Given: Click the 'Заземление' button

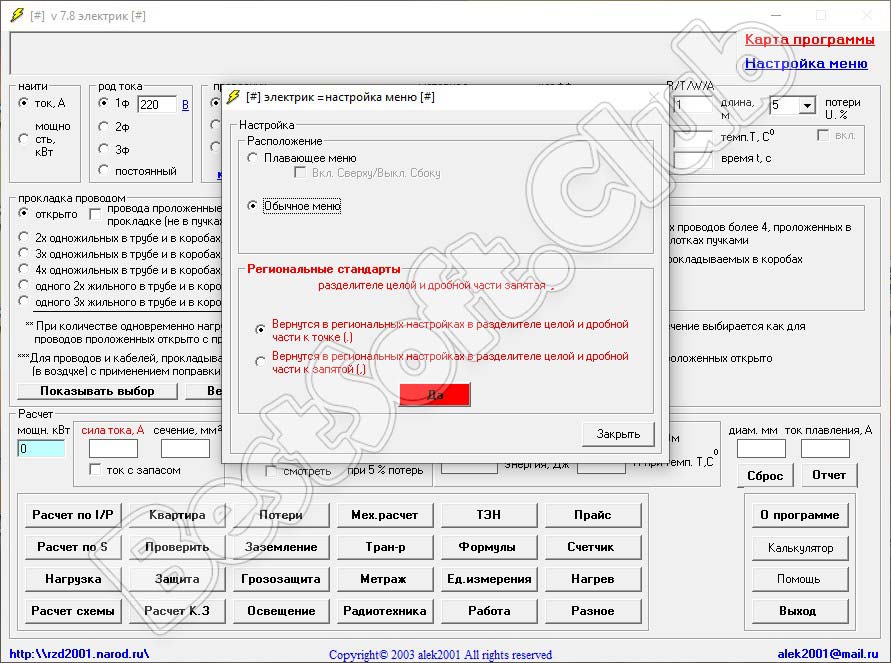Looking at the screenshot, I should tap(280, 547).
